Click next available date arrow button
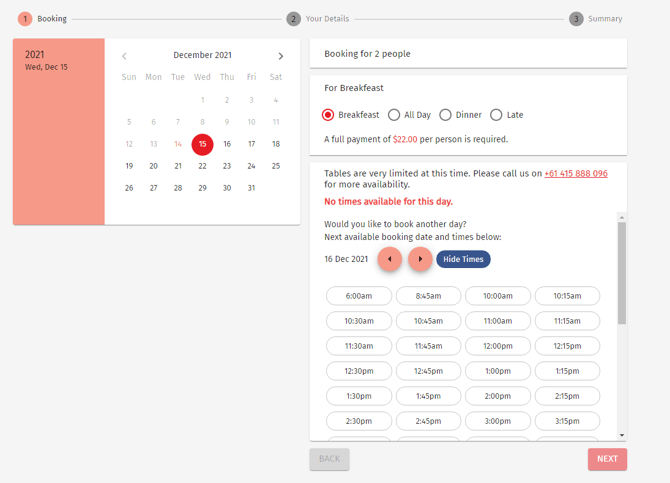This screenshot has width=670, height=483. coord(420,259)
